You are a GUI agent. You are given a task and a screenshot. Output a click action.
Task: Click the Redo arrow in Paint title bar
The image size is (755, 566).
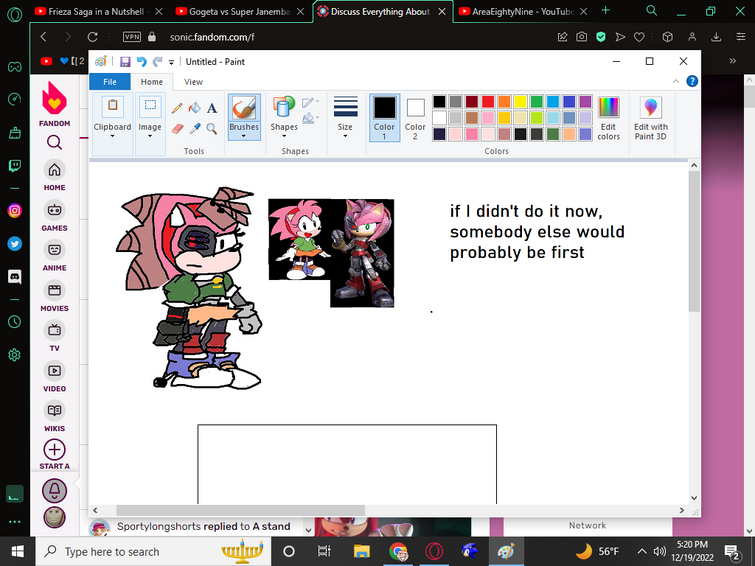click(157, 62)
